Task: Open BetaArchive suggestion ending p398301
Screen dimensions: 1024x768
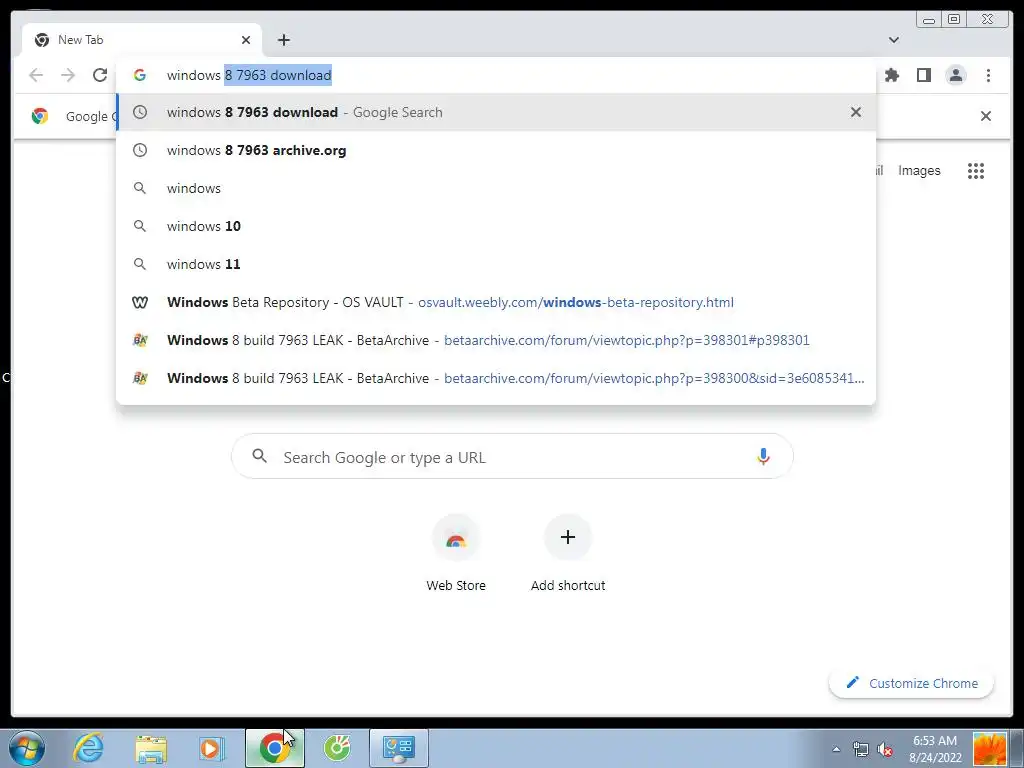Action: tap(496, 340)
